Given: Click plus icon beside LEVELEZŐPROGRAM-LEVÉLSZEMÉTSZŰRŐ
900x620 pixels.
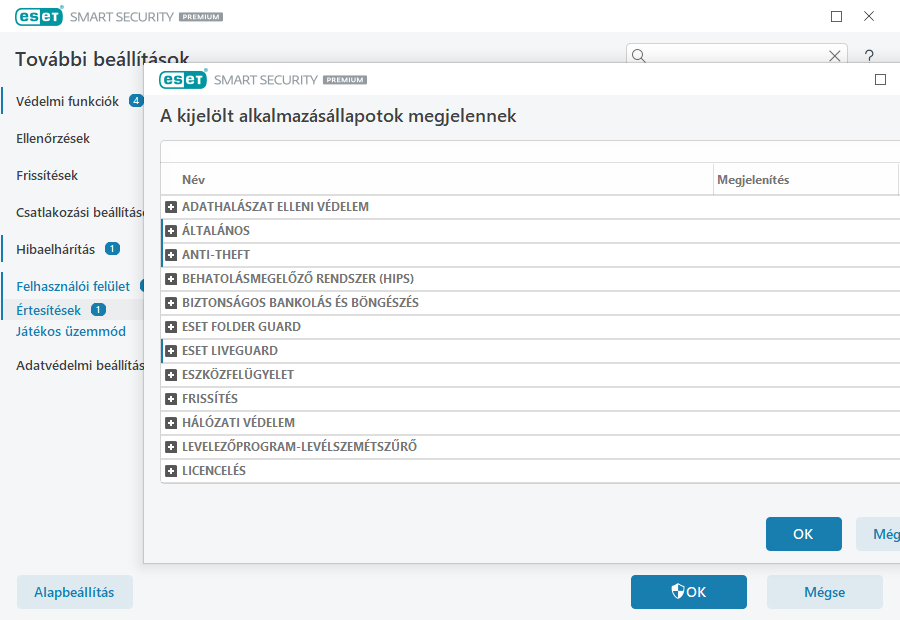Looking at the screenshot, I should click(x=171, y=447).
